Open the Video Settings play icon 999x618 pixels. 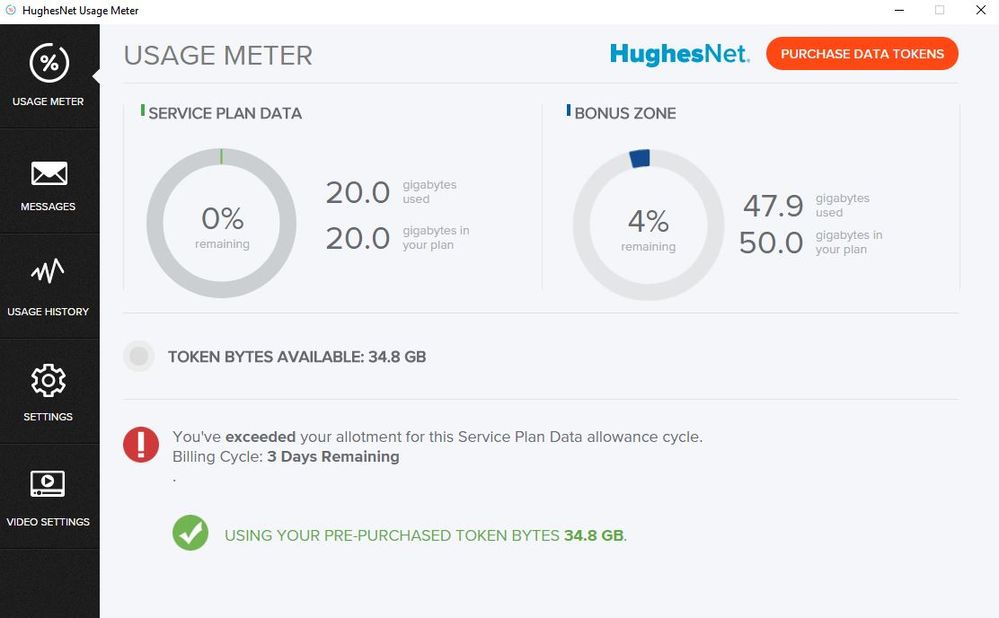point(49,484)
